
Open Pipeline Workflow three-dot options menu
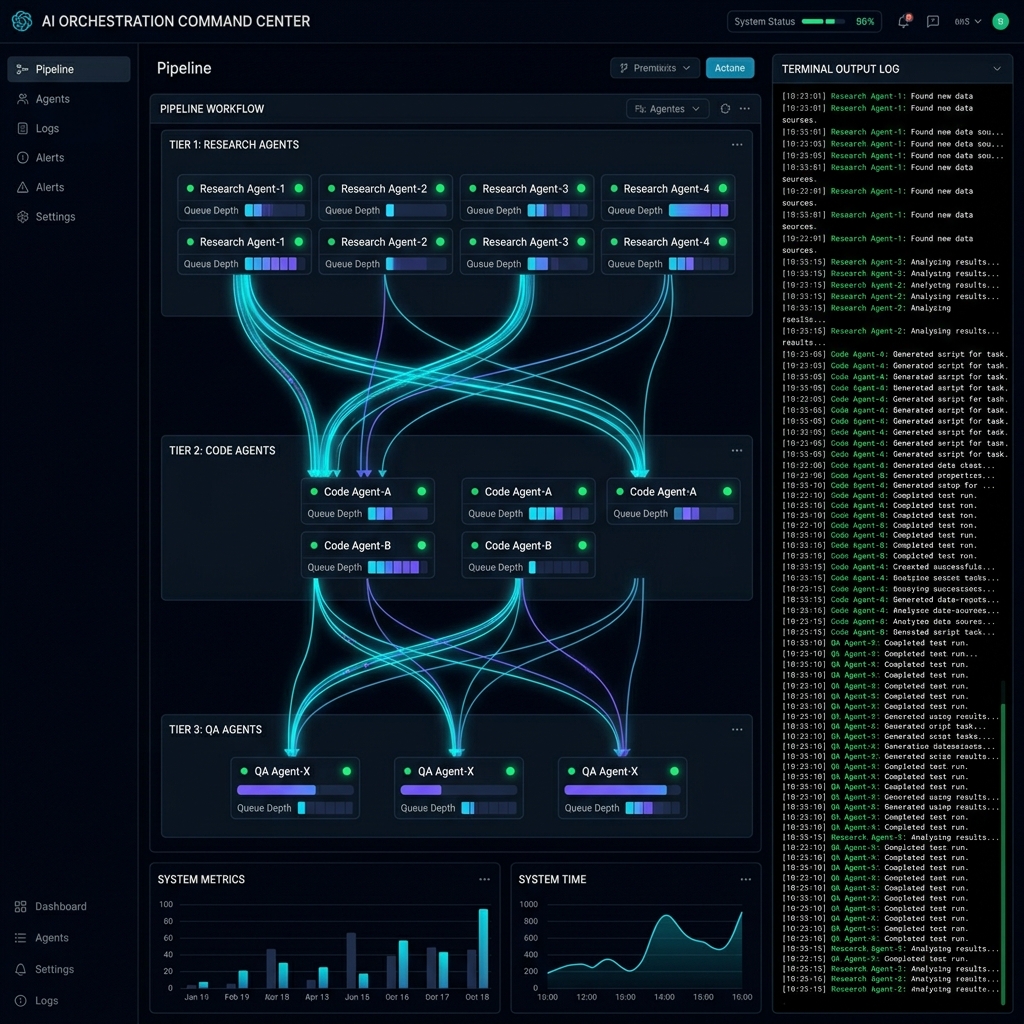pyautogui.click(x=745, y=109)
